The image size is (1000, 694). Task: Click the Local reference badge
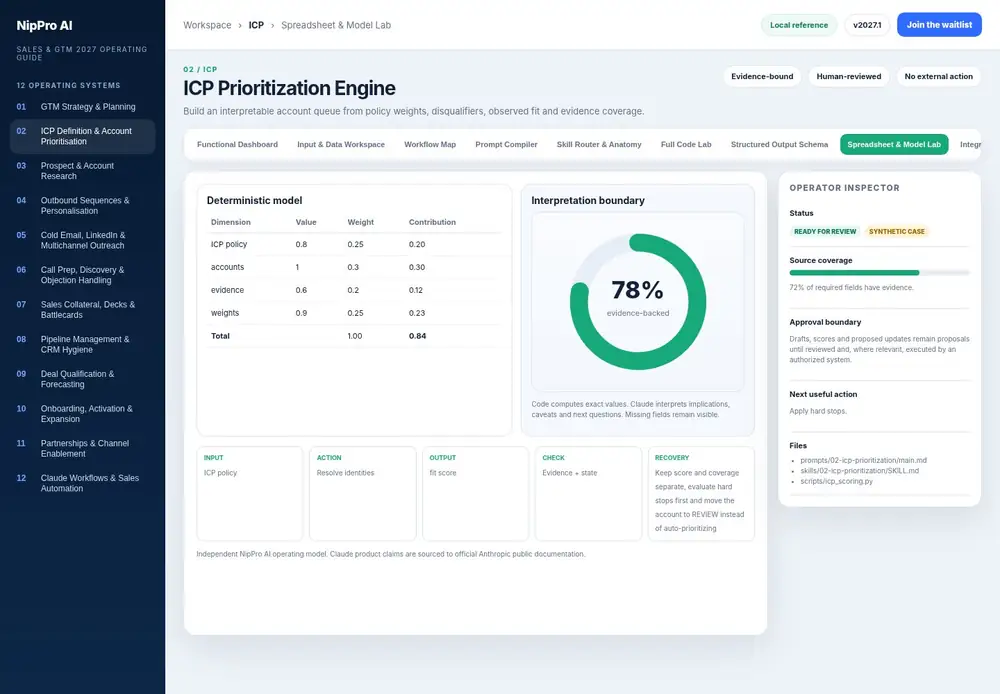(x=798, y=25)
